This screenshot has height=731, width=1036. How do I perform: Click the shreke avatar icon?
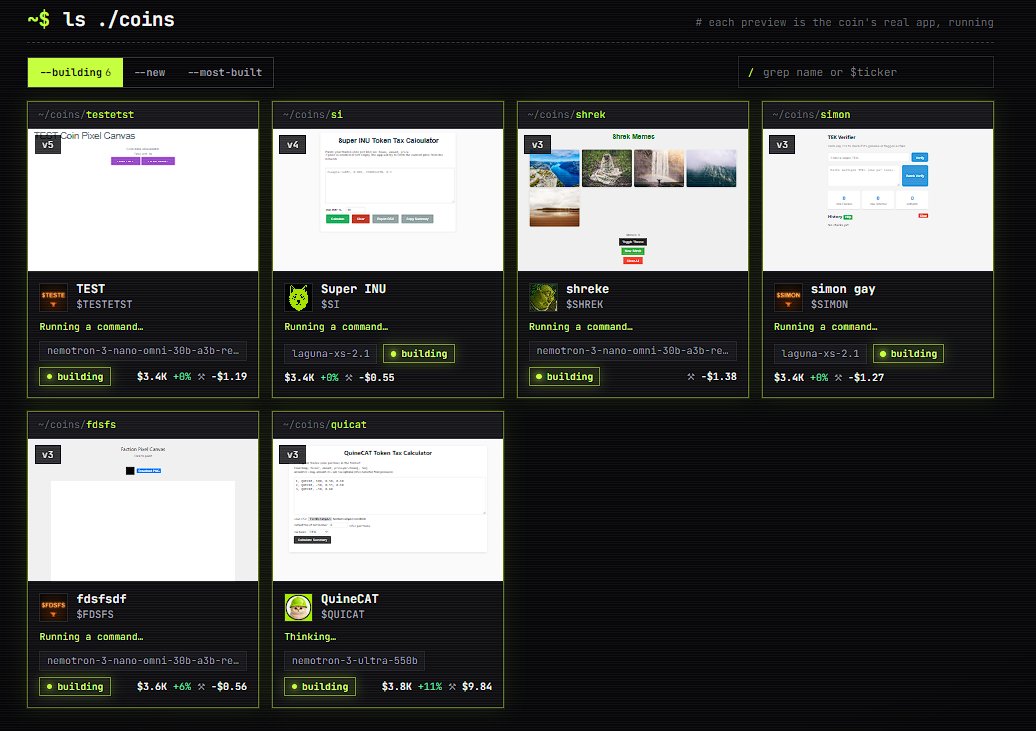[543, 297]
